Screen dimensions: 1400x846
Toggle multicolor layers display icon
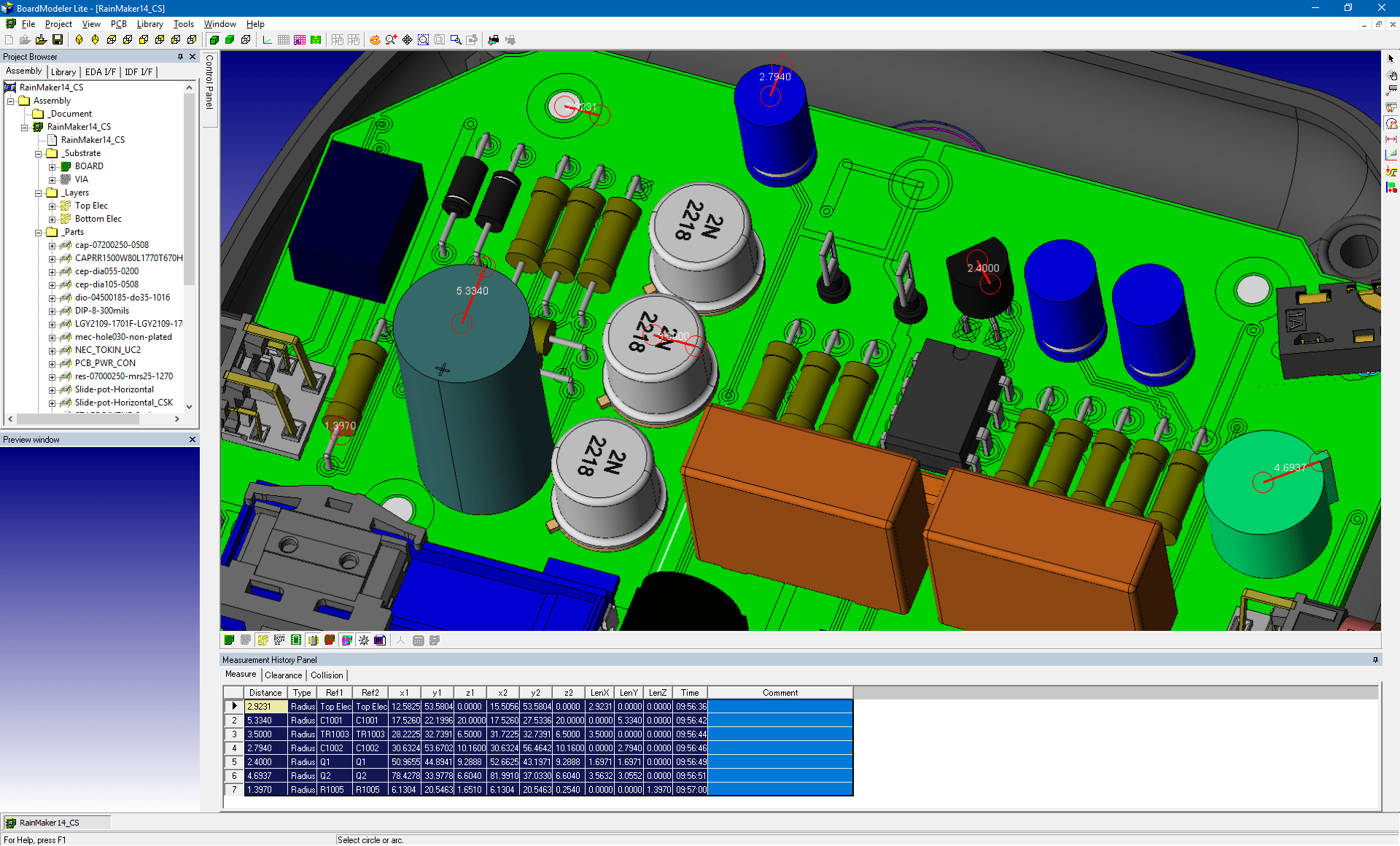346,640
